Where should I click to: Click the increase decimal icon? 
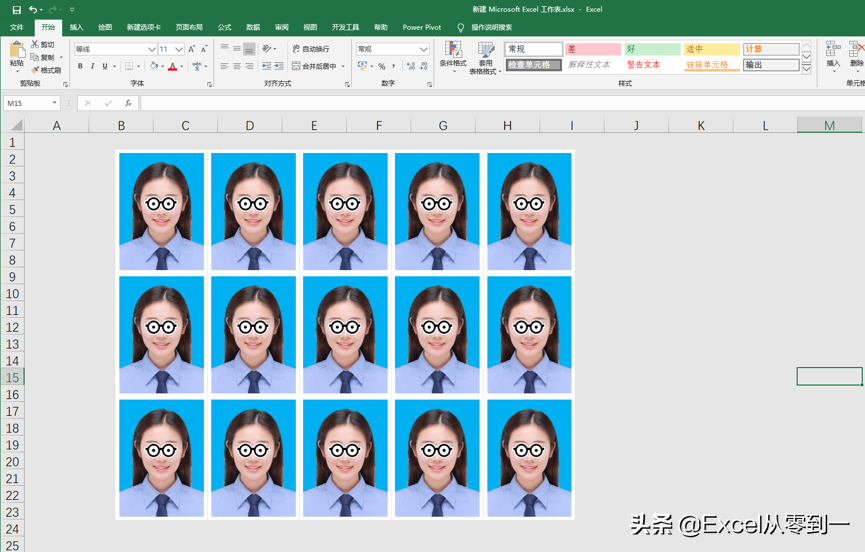pyautogui.click(x=411, y=66)
